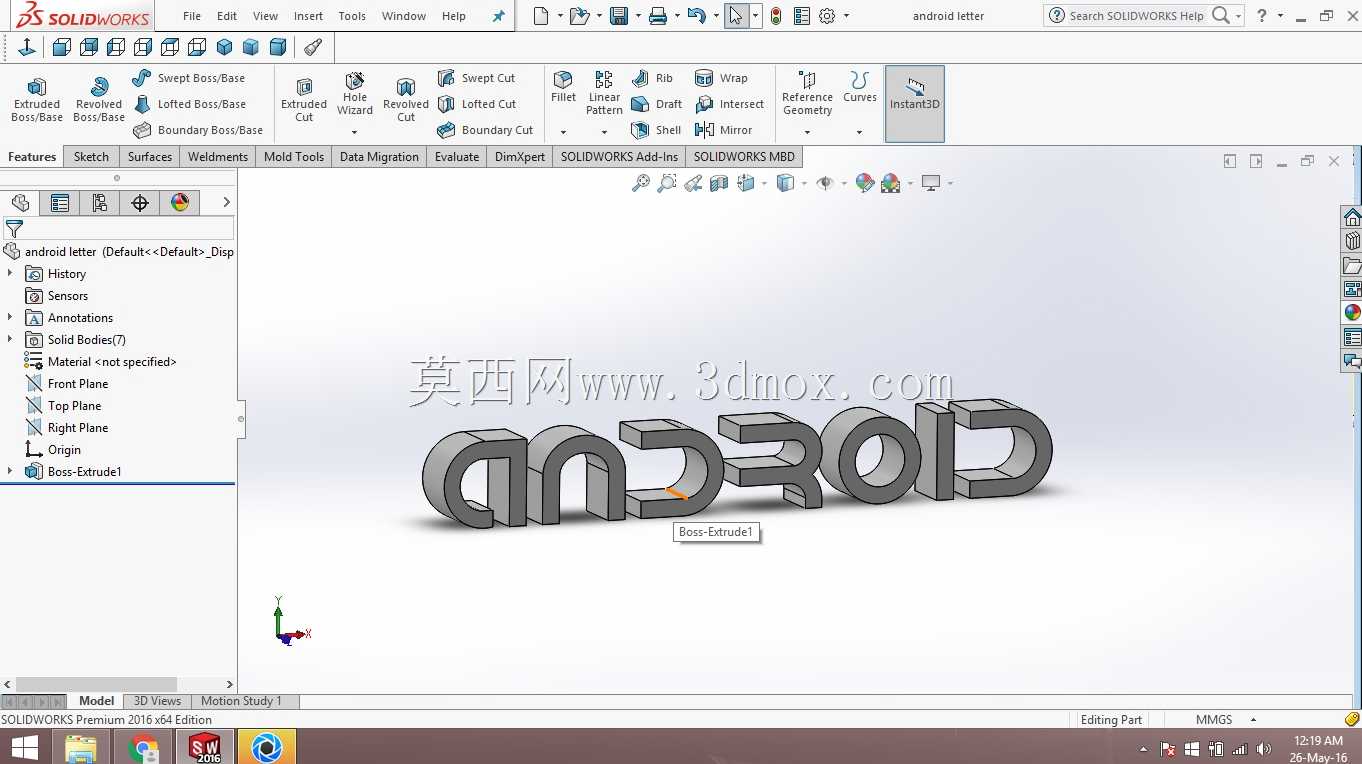This screenshot has width=1362, height=764.
Task: Open the Hole Wizard tool
Action: click(x=355, y=93)
